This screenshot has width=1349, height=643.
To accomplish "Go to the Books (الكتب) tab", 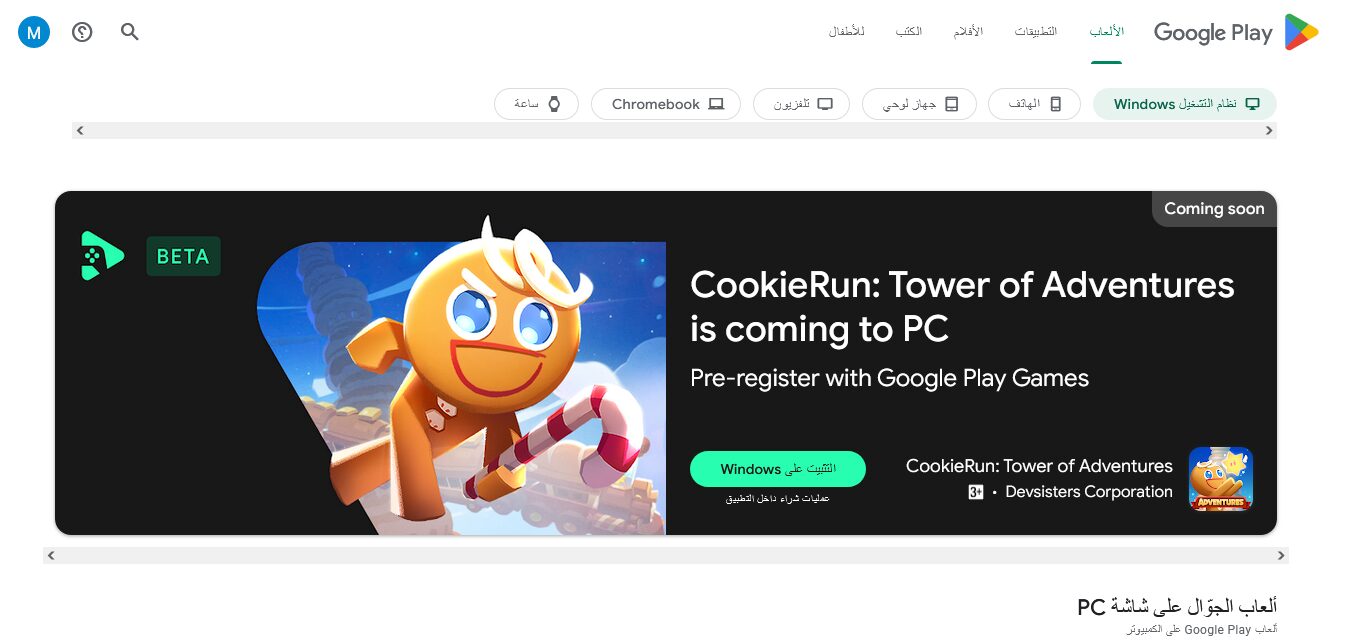I will [x=908, y=32].
